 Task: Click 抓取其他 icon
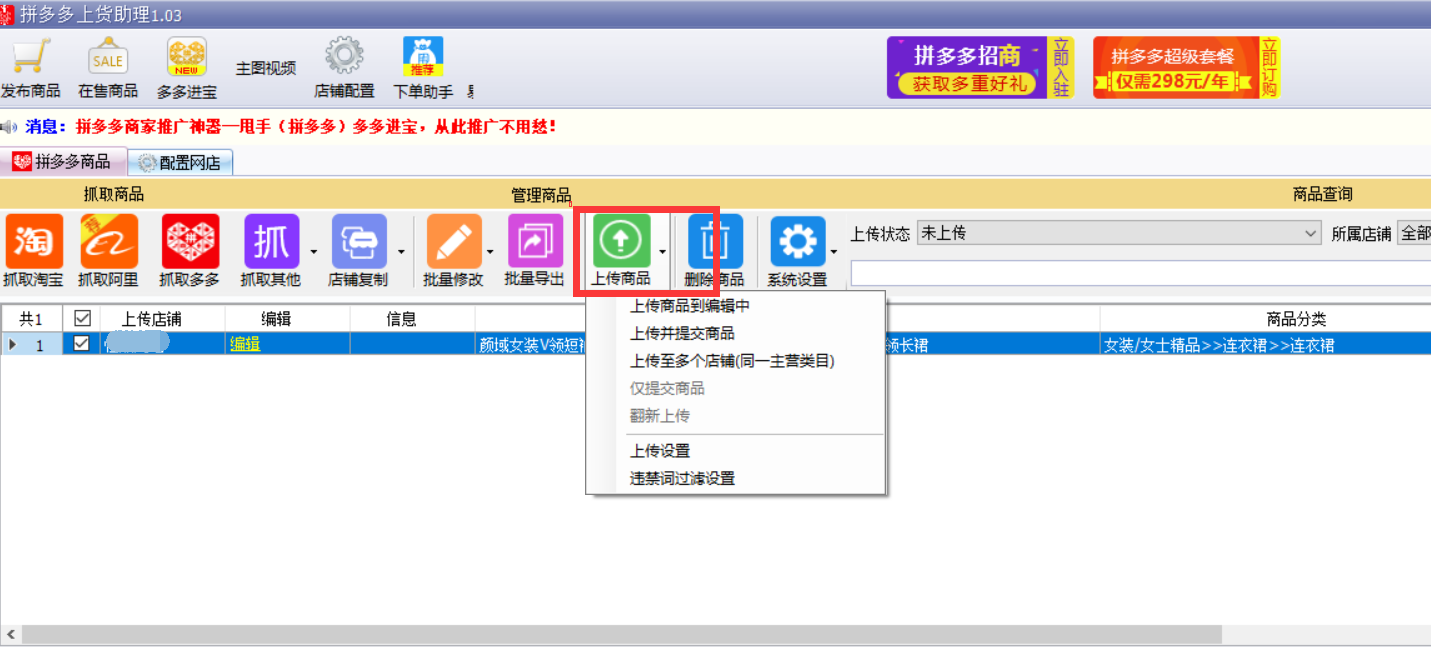click(x=272, y=242)
